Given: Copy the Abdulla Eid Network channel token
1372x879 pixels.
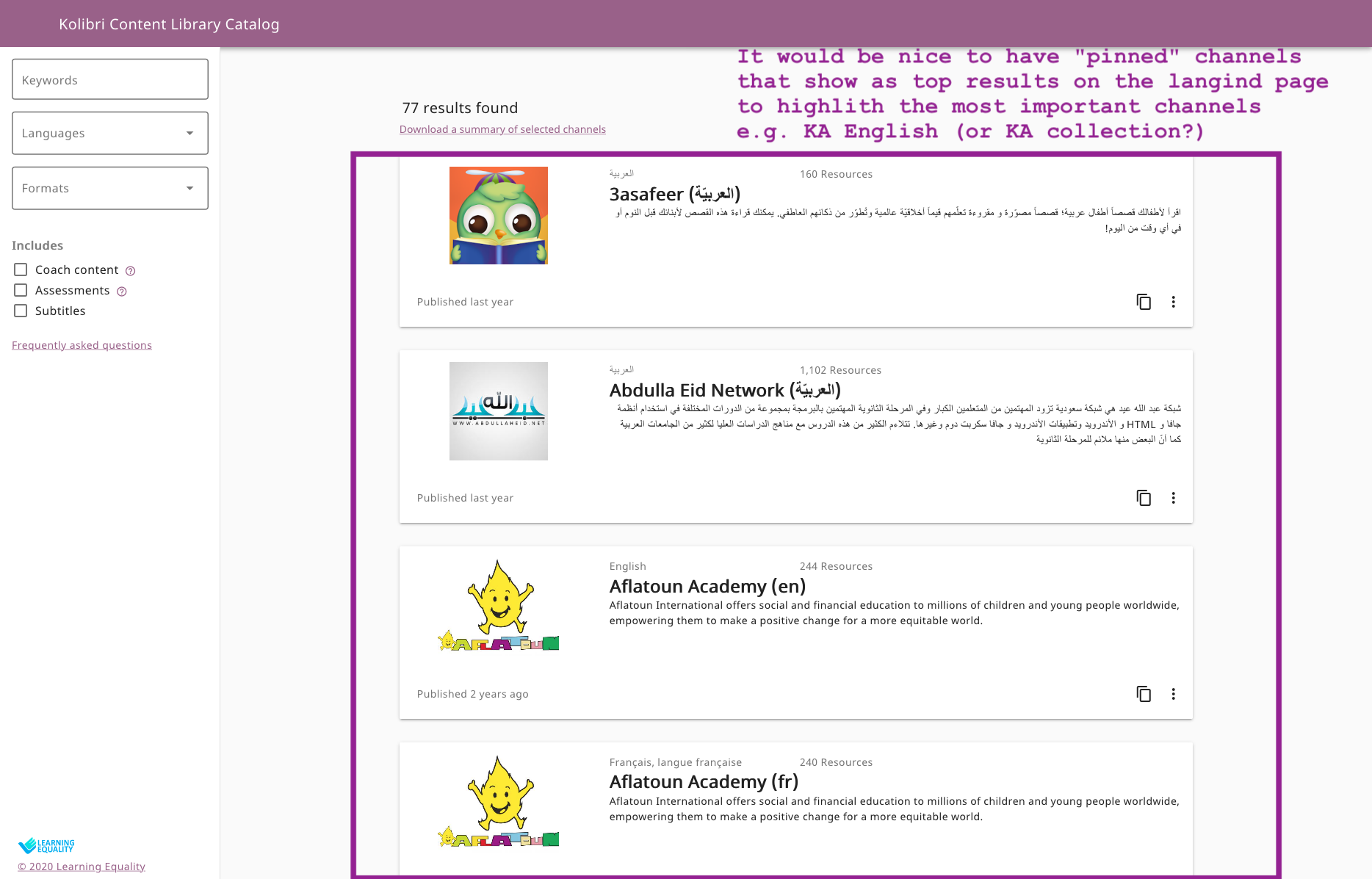Looking at the screenshot, I should pos(1144,498).
